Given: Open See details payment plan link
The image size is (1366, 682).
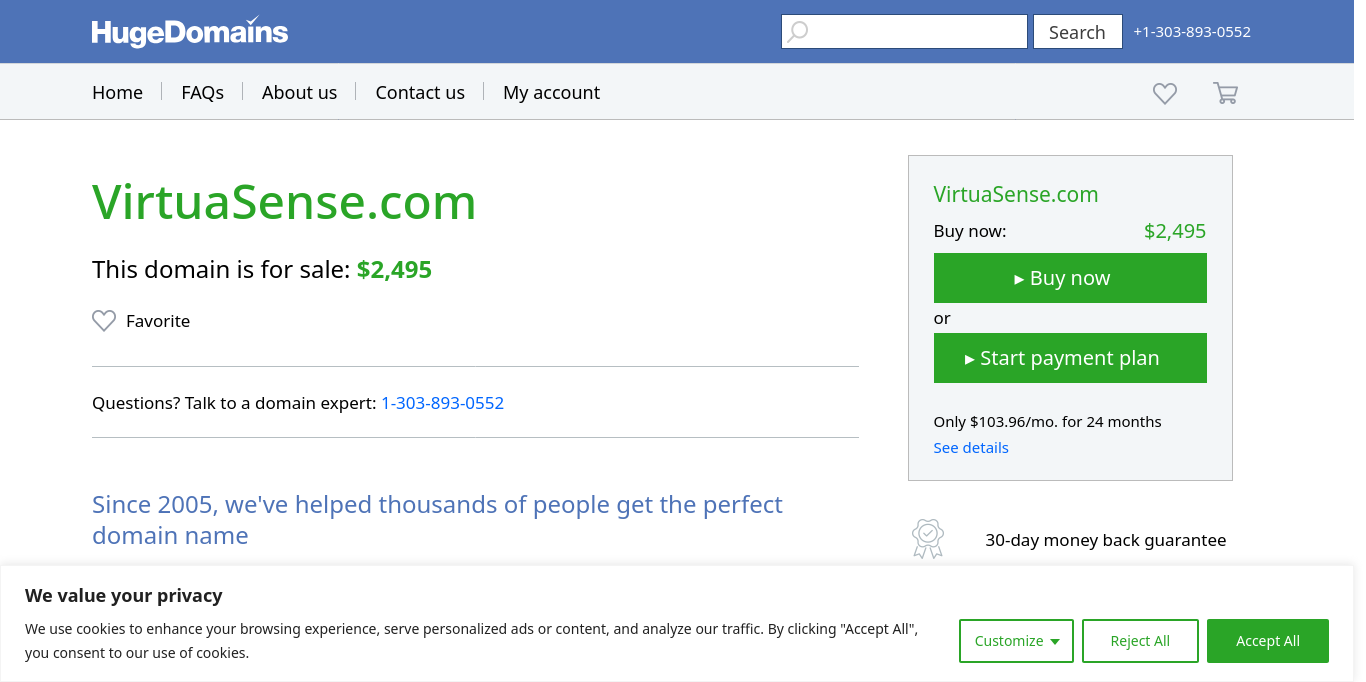Looking at the screenshot, I should (x=971, y=448).
